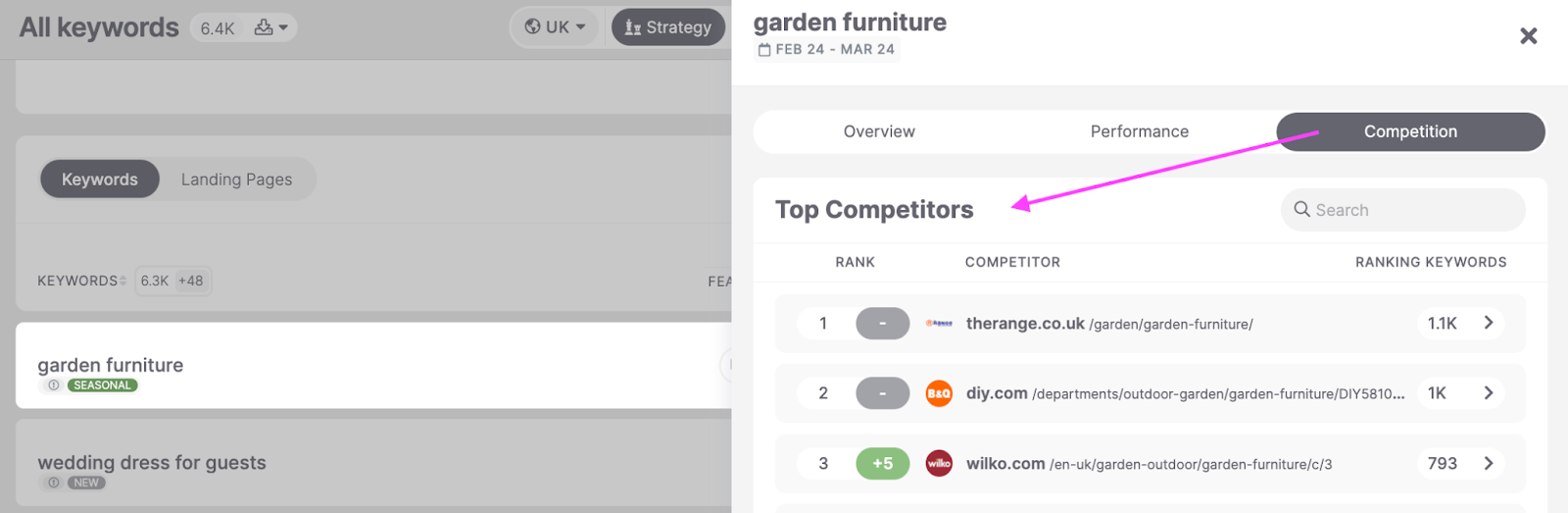Expand the diy.com competitor row chevron
This screenshot has width=1568, height=513.
click(x=1489, y=392)
